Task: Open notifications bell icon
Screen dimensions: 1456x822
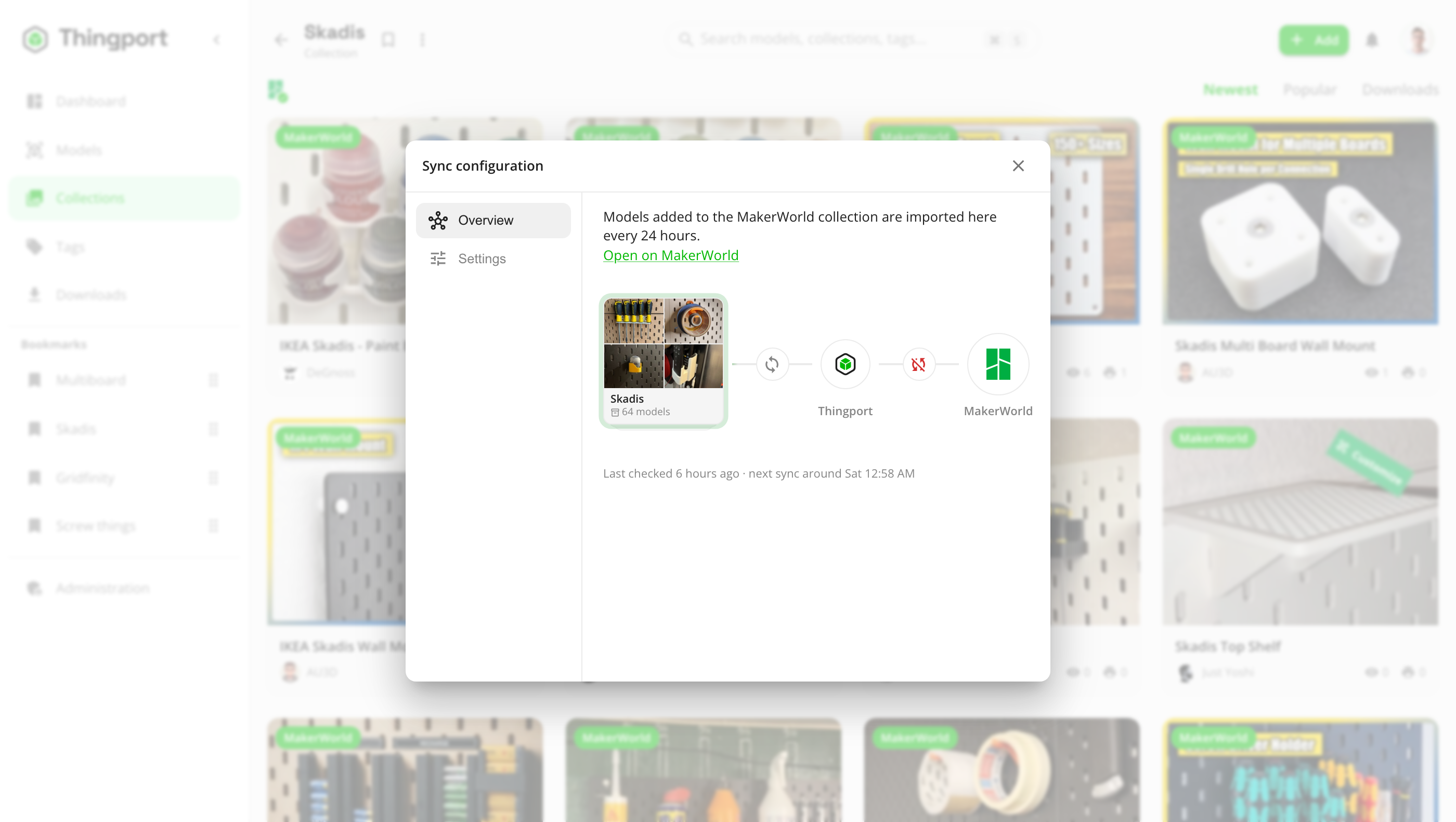Action: [x=1372, y=40]
